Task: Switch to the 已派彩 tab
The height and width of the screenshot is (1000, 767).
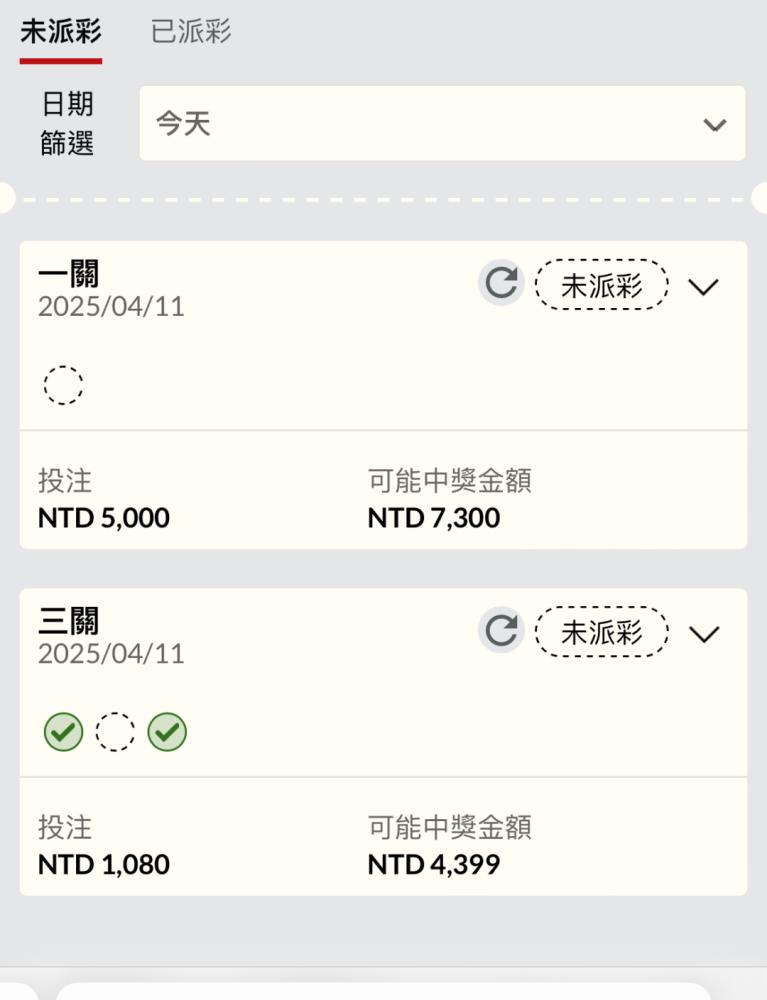Action: 191,32
